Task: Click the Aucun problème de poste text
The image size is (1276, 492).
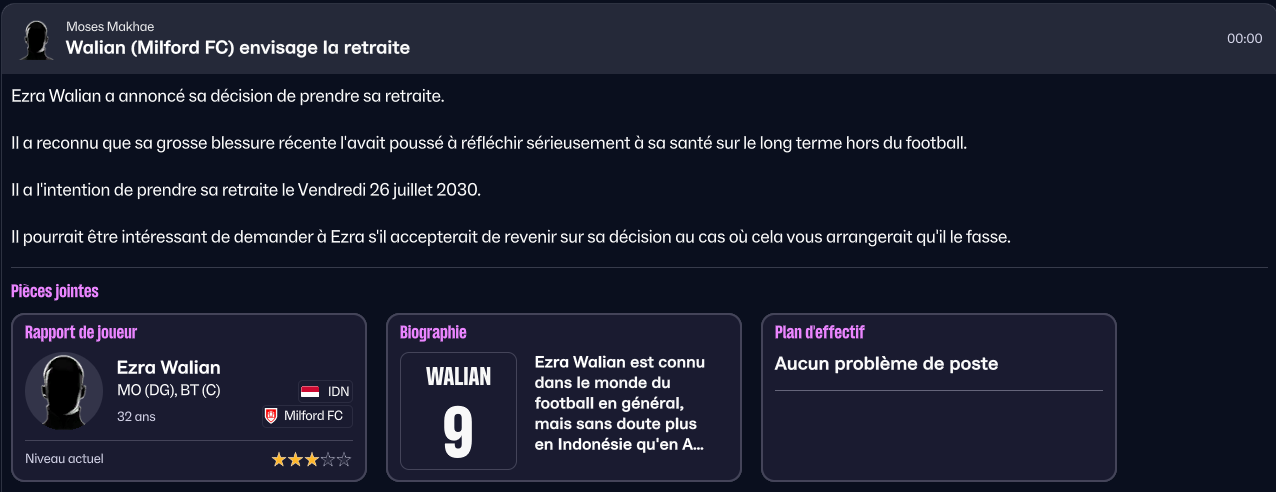Action: 886,364
